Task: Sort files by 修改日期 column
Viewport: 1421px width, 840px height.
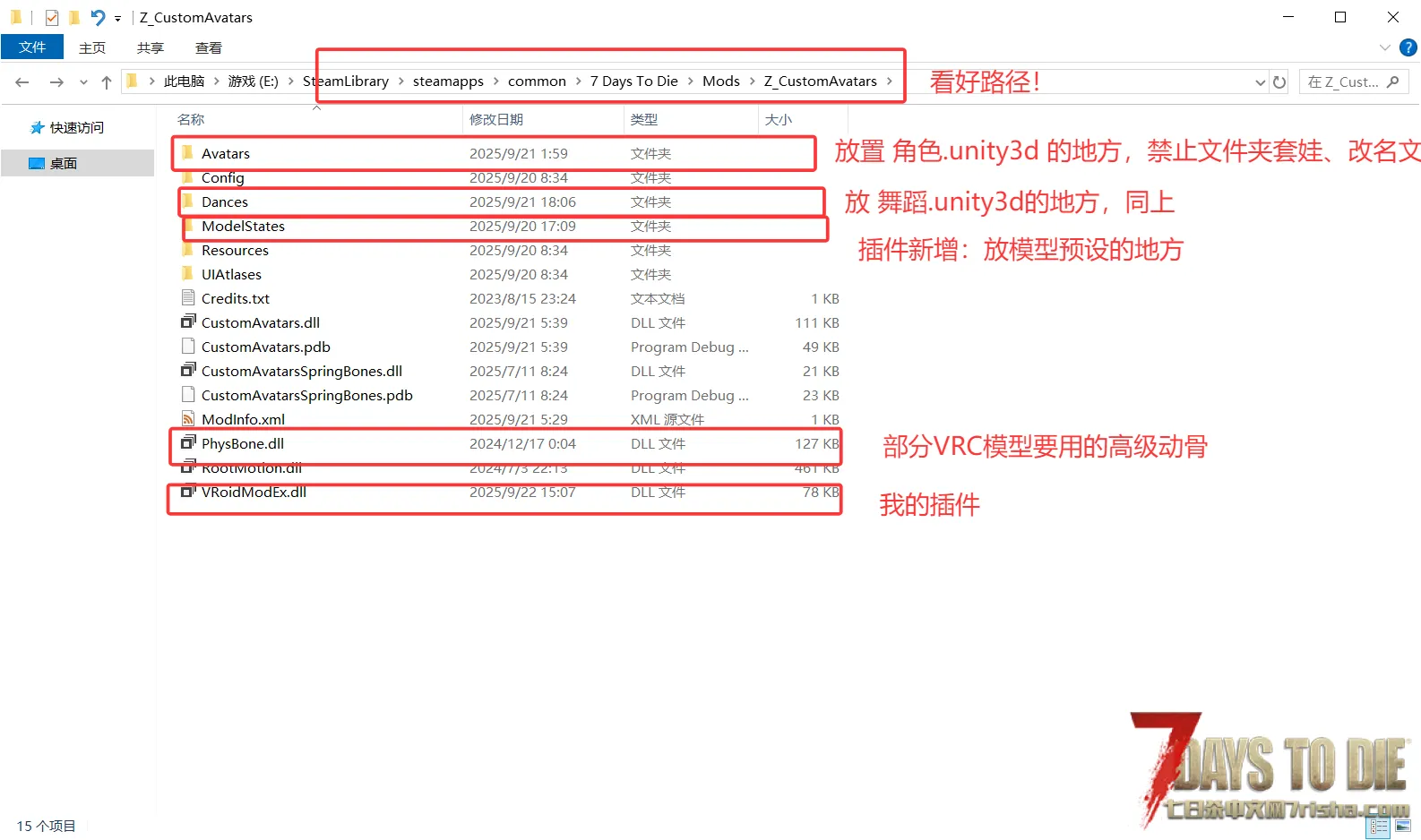Action: [x=496, y=119]
